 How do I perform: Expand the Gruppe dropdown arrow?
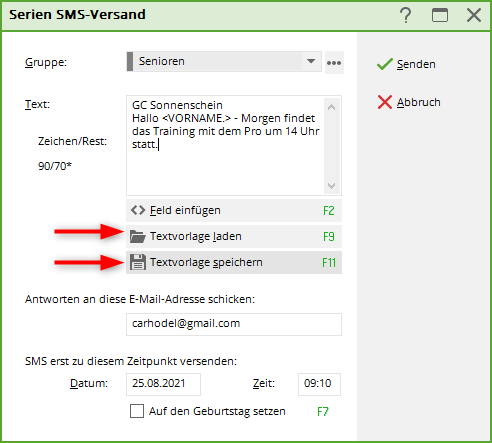point(311,61)
